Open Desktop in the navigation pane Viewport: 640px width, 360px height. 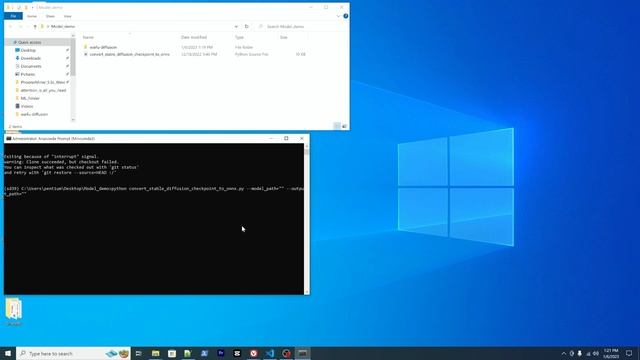point(28,50)
